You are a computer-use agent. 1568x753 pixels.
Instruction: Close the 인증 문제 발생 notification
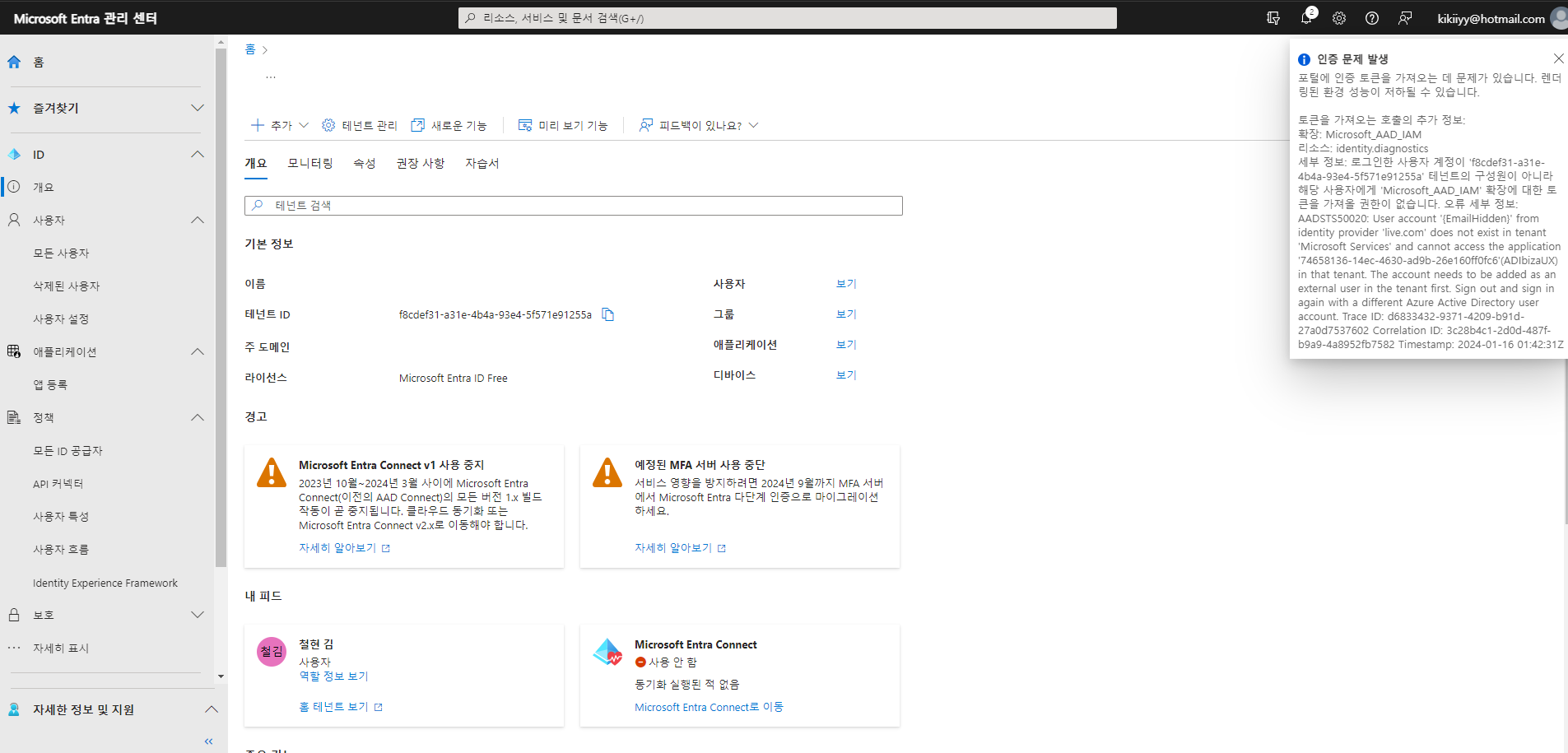tap(1558, 58)
